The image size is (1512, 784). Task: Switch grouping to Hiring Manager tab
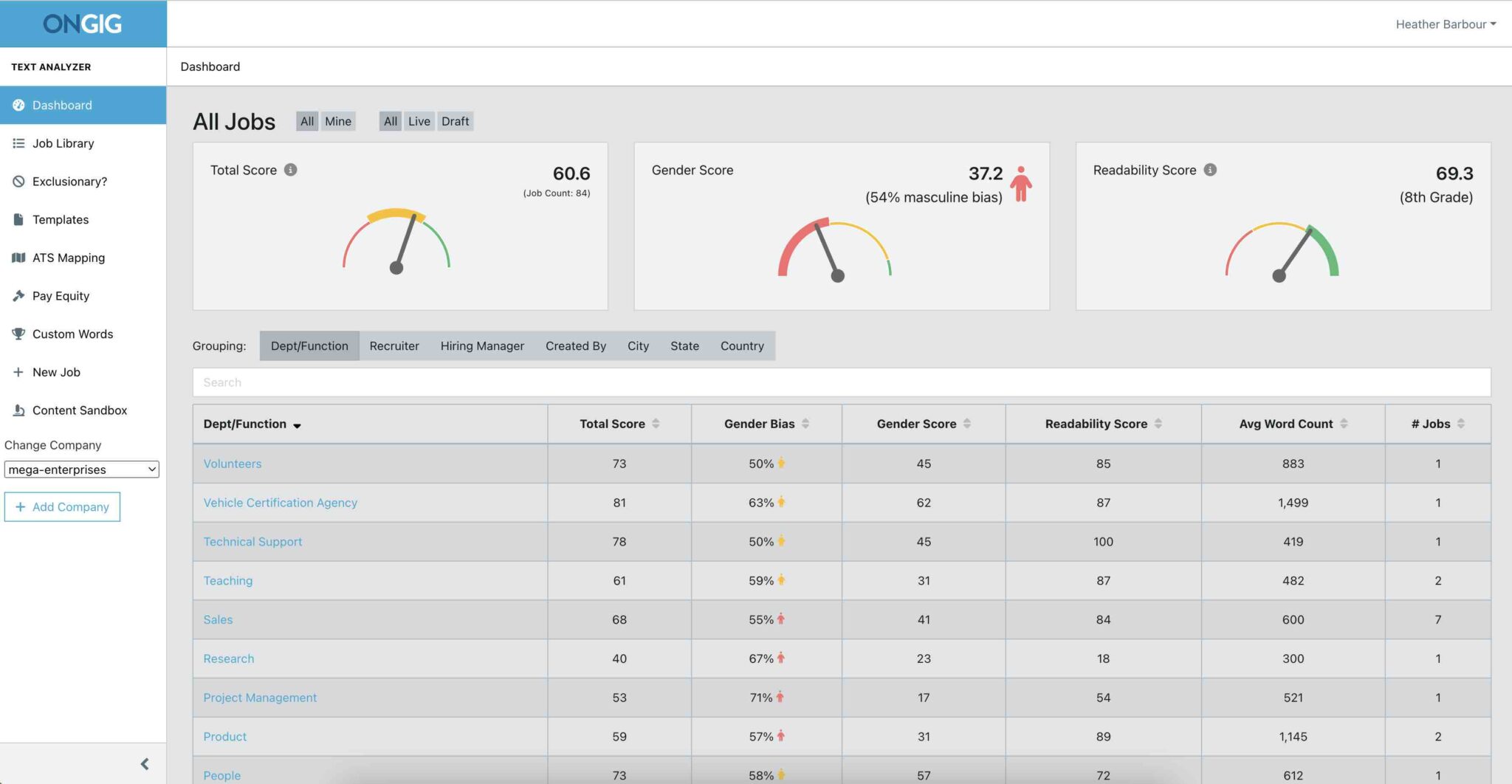(482, 346)
